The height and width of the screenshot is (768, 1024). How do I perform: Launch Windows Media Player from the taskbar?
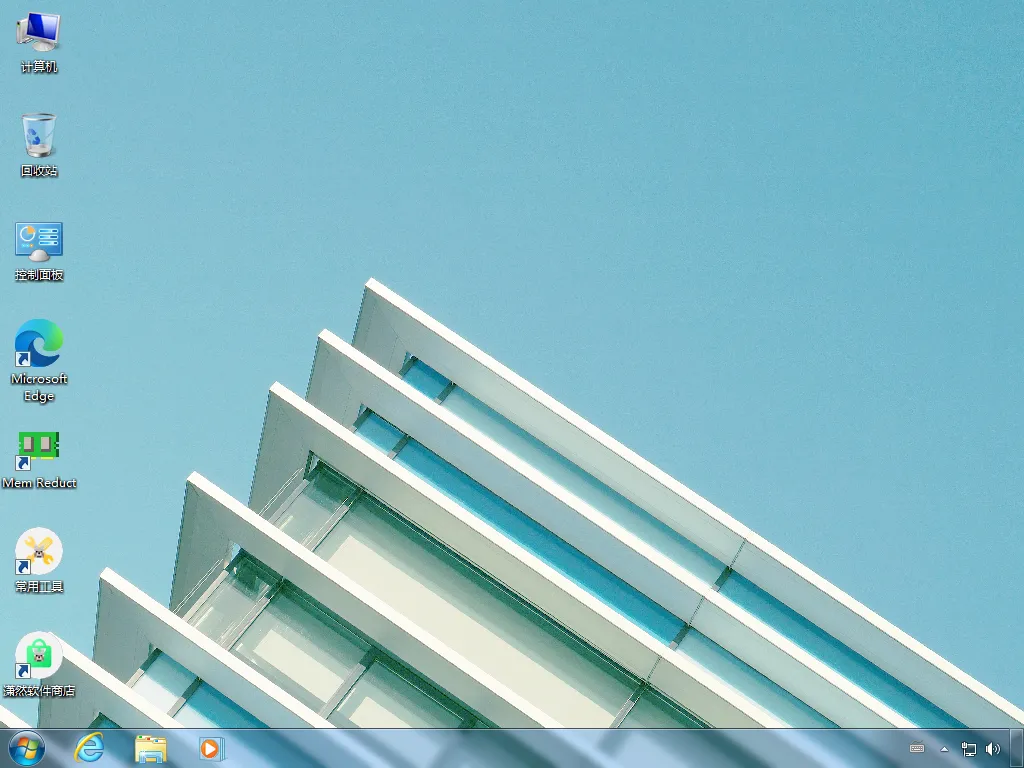[x=210, y=748]
